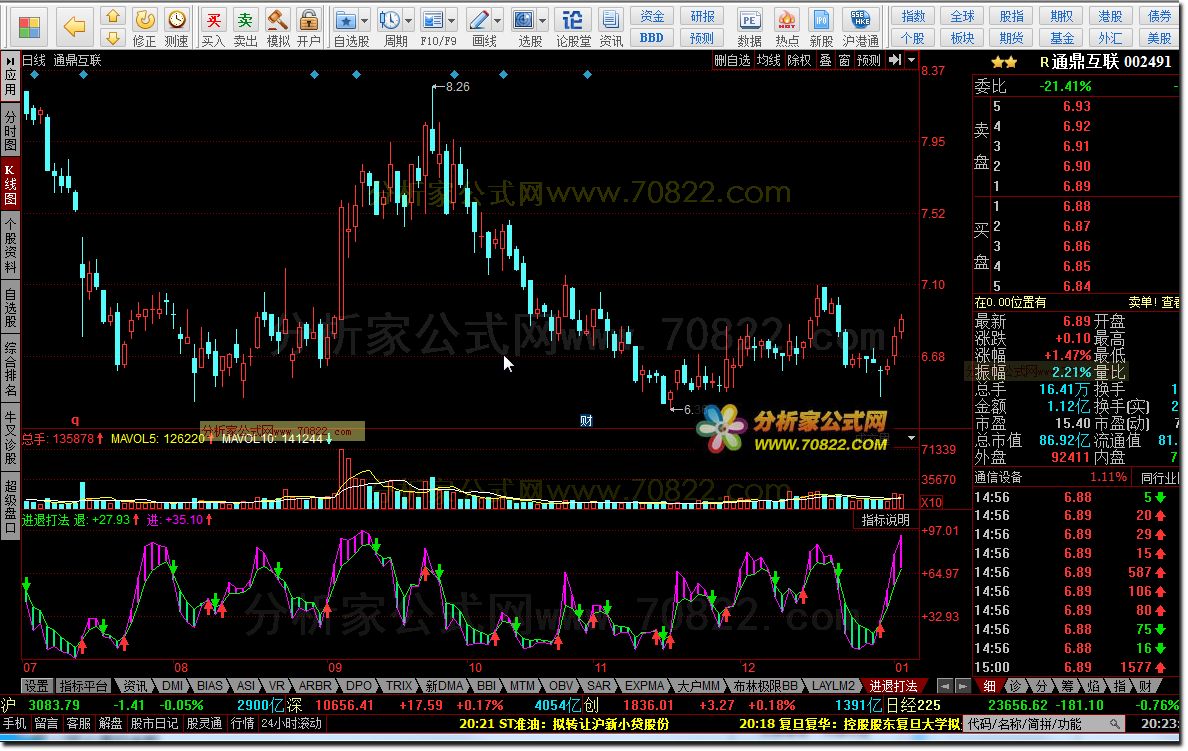The image size is (1188, 751).
Task: Open the 港股 Hong Kong stocks button
Action: [x=1110, y=17]
